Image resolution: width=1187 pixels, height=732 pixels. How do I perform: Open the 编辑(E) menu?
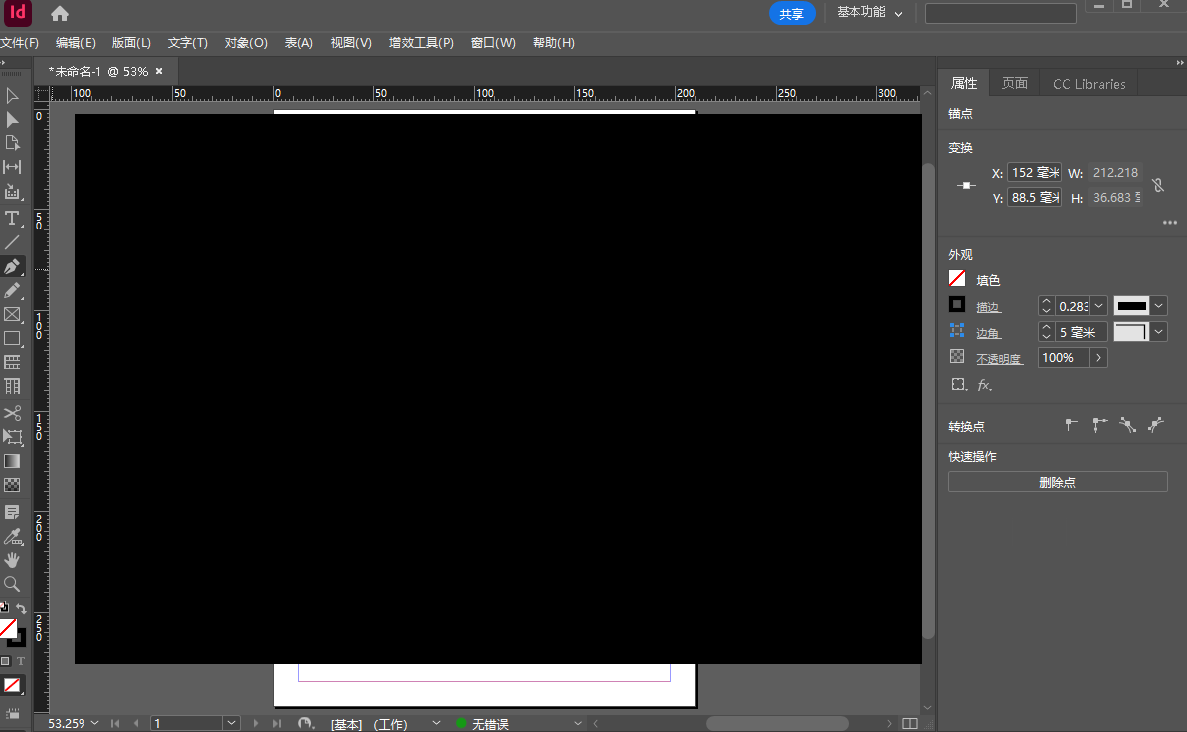pos(76,42)
